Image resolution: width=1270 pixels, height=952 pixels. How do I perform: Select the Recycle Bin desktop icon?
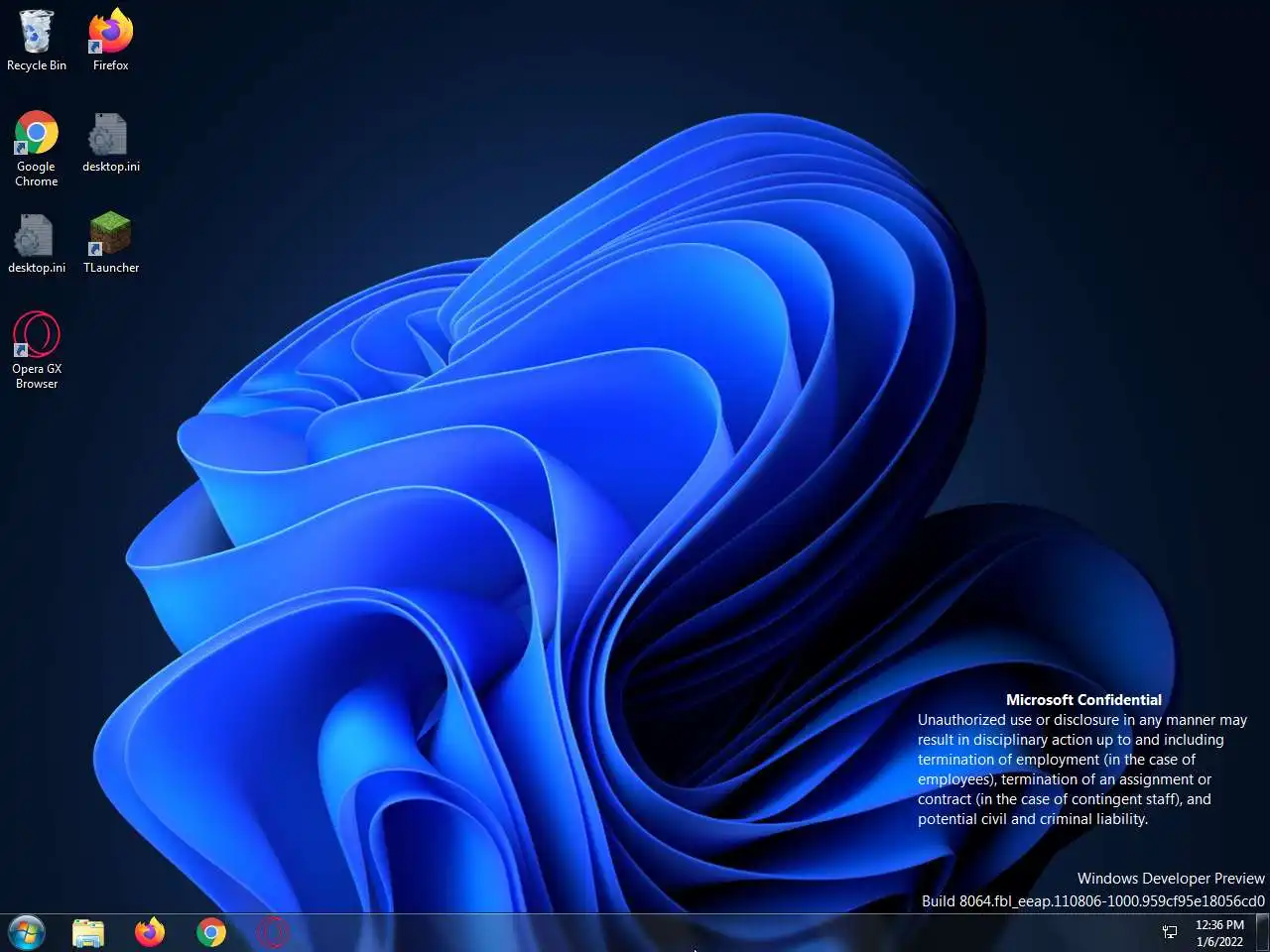[37, 40]
